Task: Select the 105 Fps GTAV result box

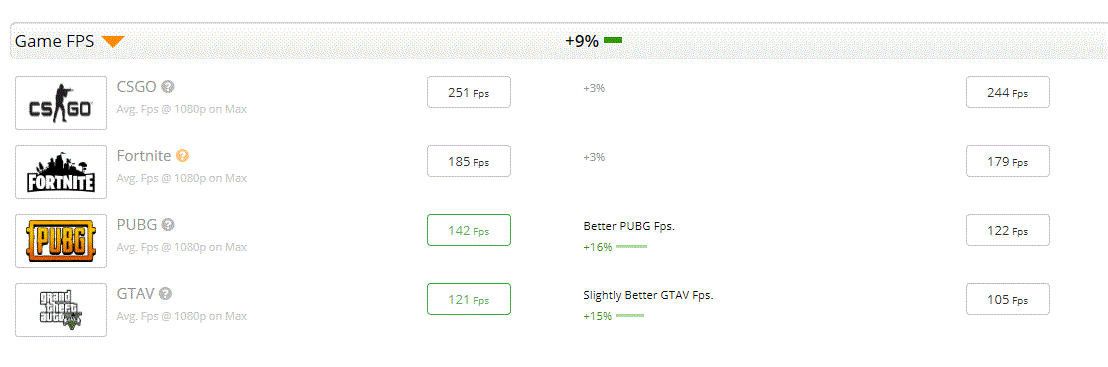Action: click(x=1008, y=299)
